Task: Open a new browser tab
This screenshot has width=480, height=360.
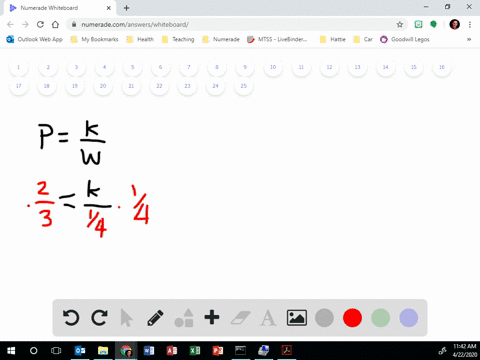Action: (x=126, y=8)
